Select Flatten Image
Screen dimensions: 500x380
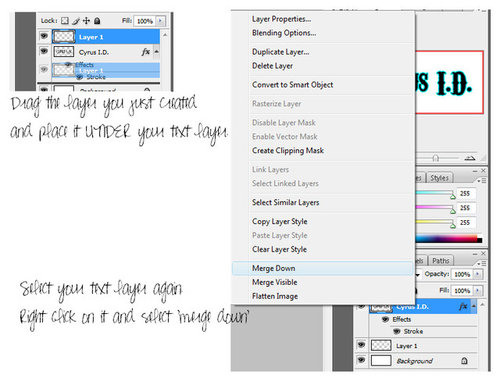coord(275,296)
